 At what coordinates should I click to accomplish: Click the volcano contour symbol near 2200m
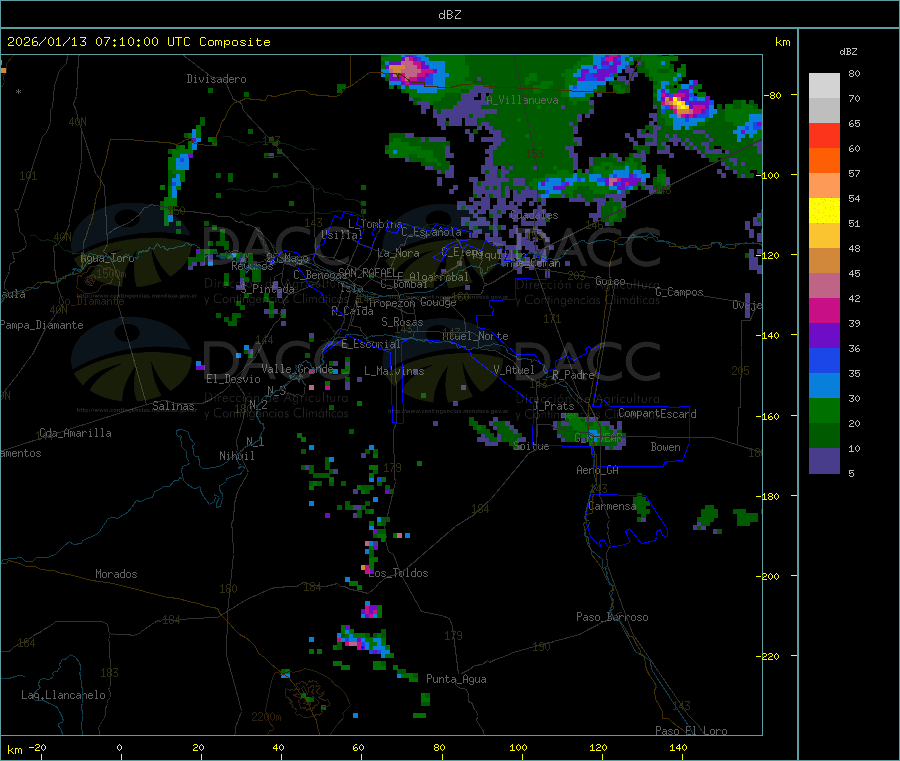click(311, 697)
